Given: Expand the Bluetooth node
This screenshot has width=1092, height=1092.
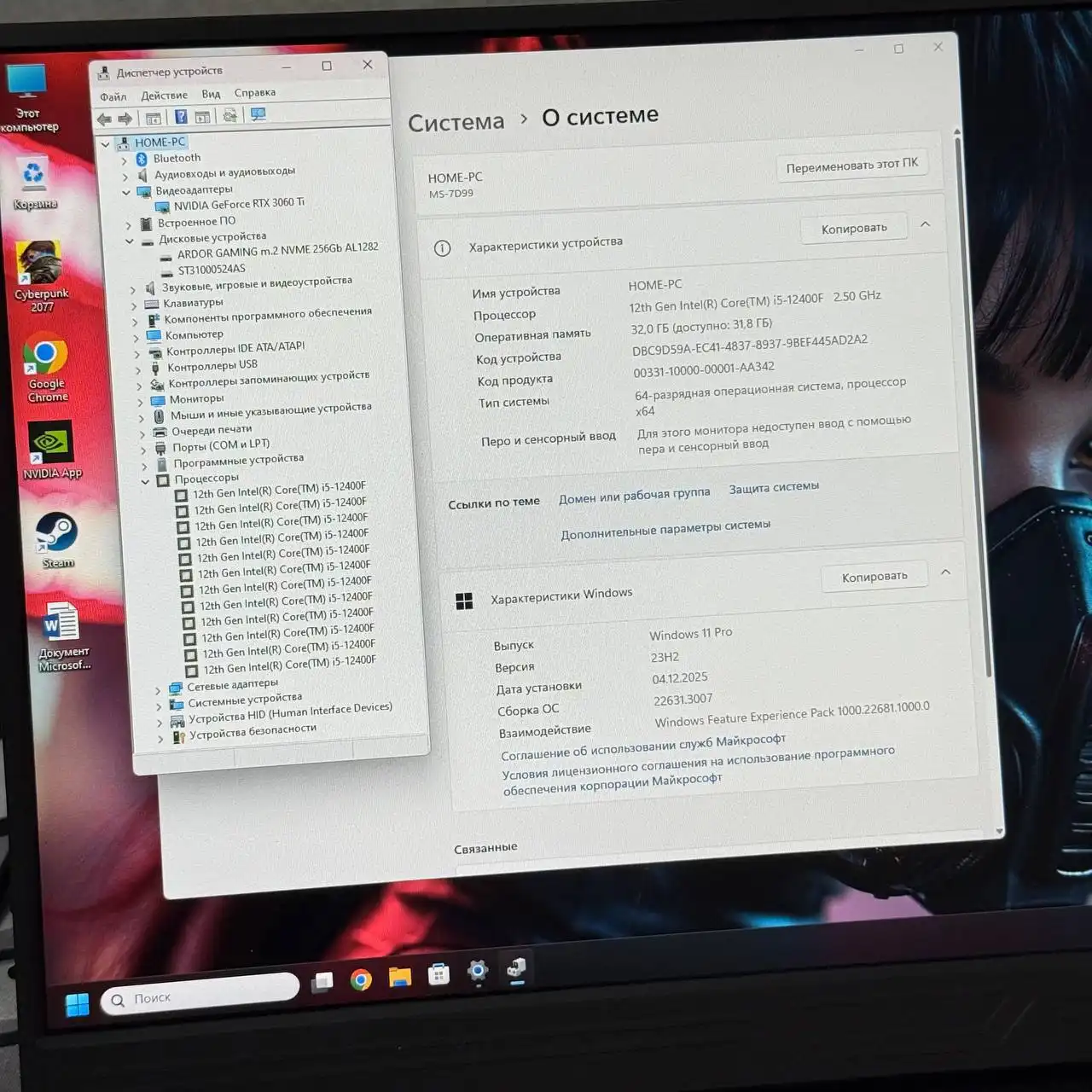Looking at the screenshot, I should (125, 160).
